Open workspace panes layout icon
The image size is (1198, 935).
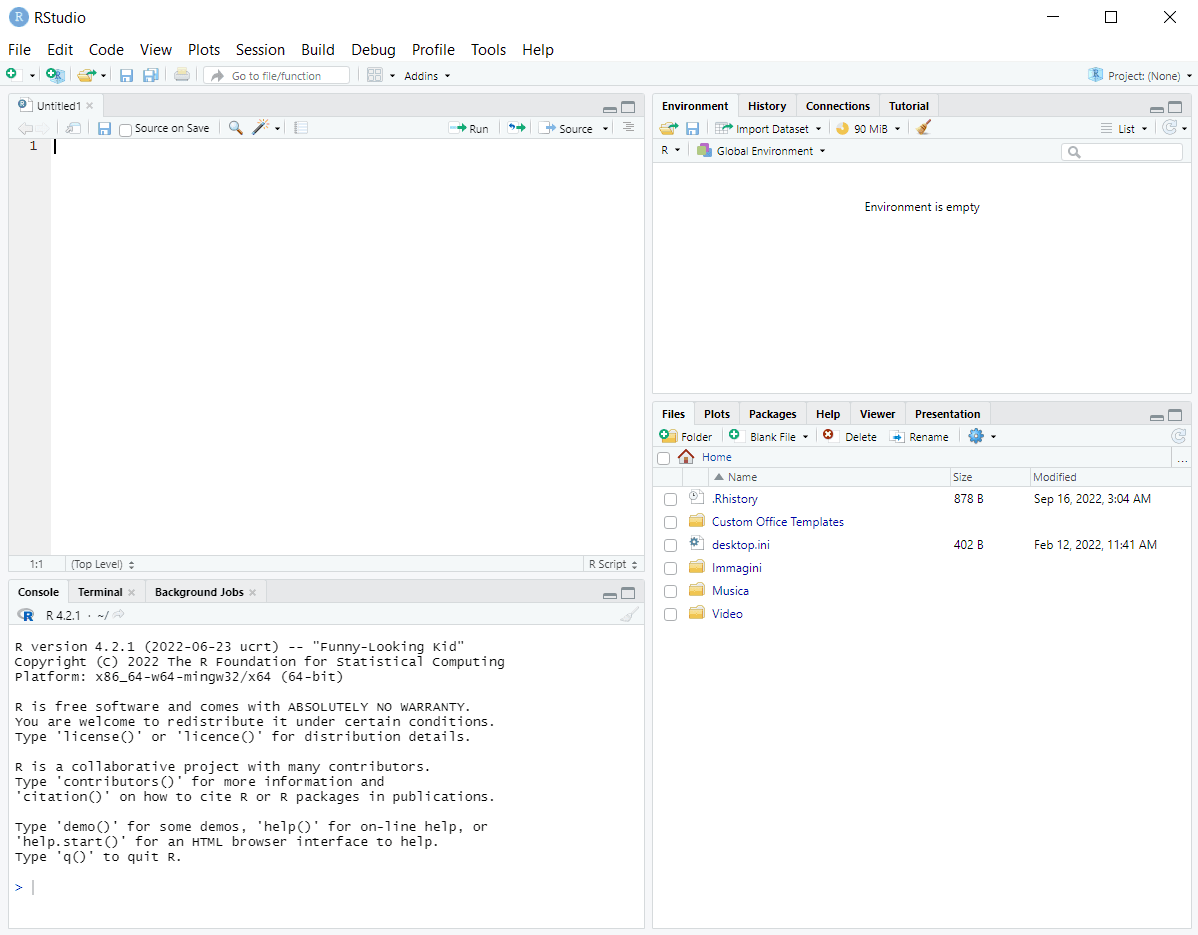click(374, 75)
